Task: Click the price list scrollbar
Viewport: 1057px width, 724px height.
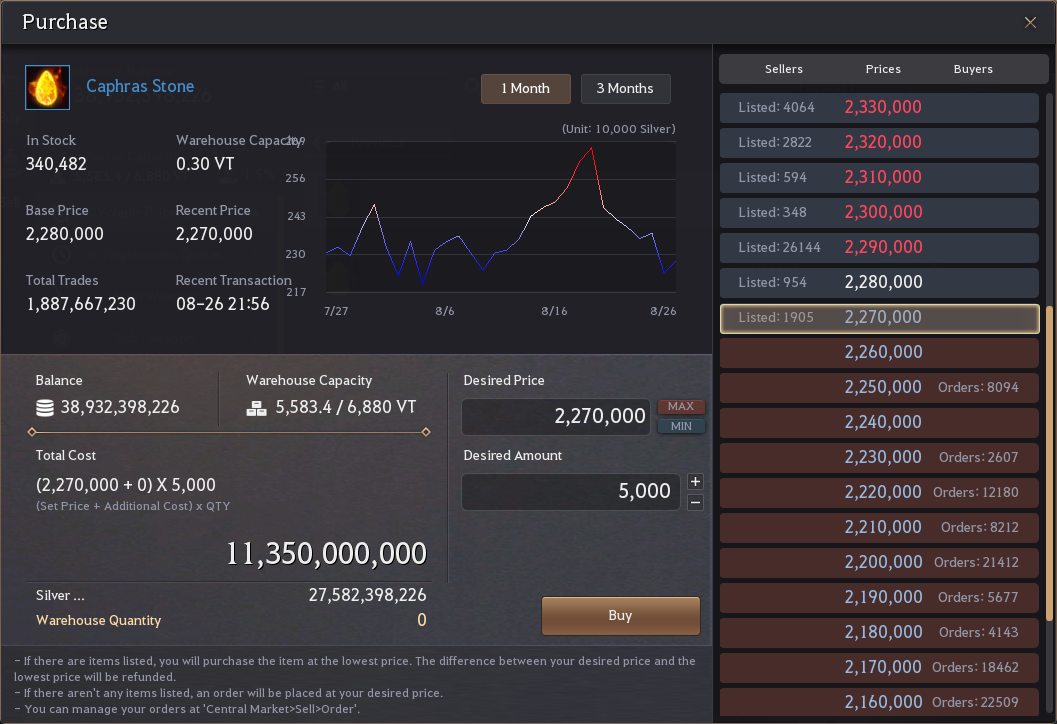Action: click(x=1049, y=460)
